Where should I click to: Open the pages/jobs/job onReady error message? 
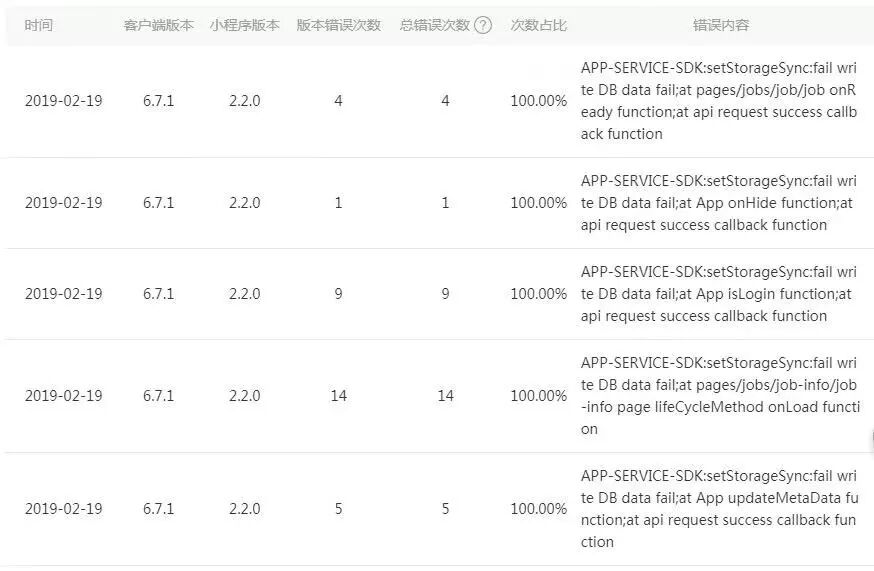coord(719,101)
